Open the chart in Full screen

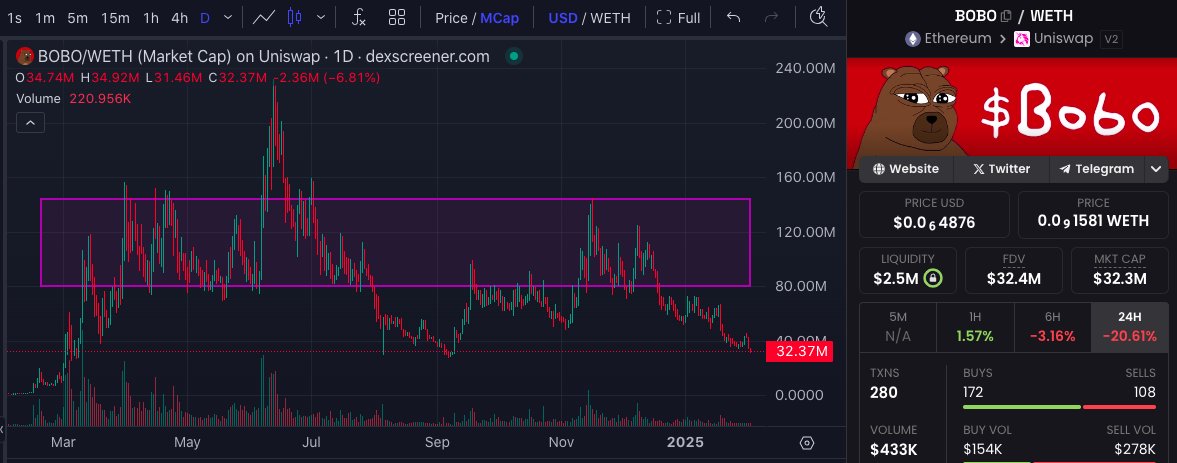point(678,18)
